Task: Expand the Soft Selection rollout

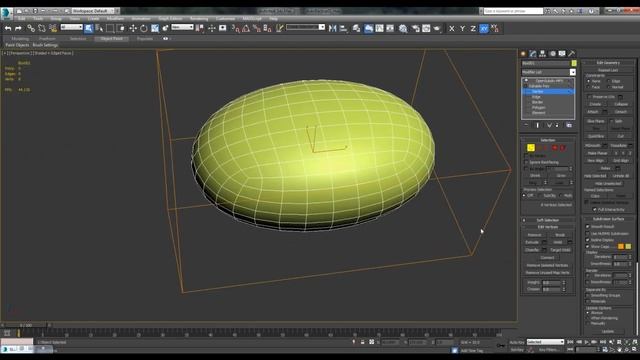Action: (x=548, y=220)
